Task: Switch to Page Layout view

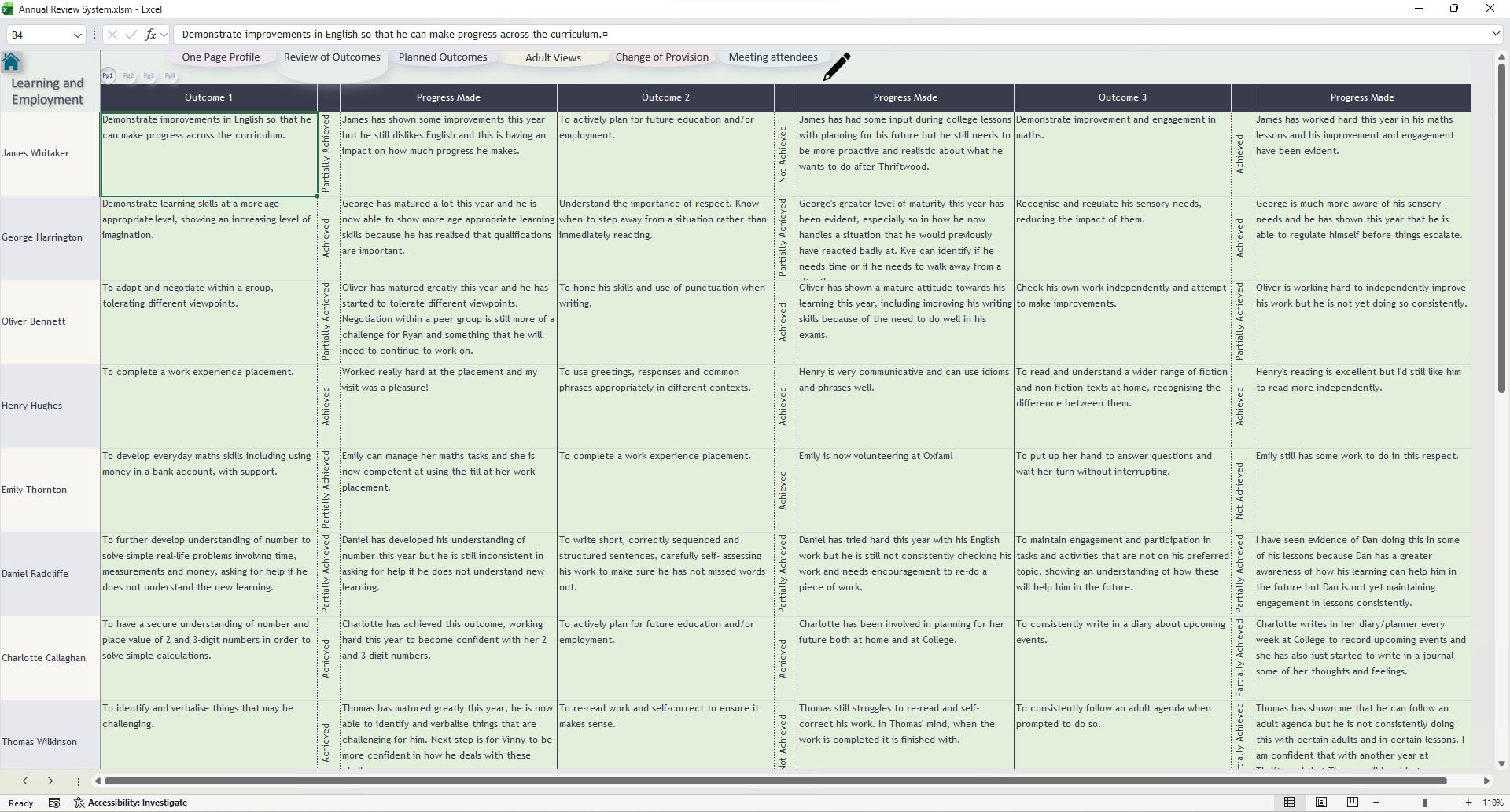Action: coord(1320,803)
